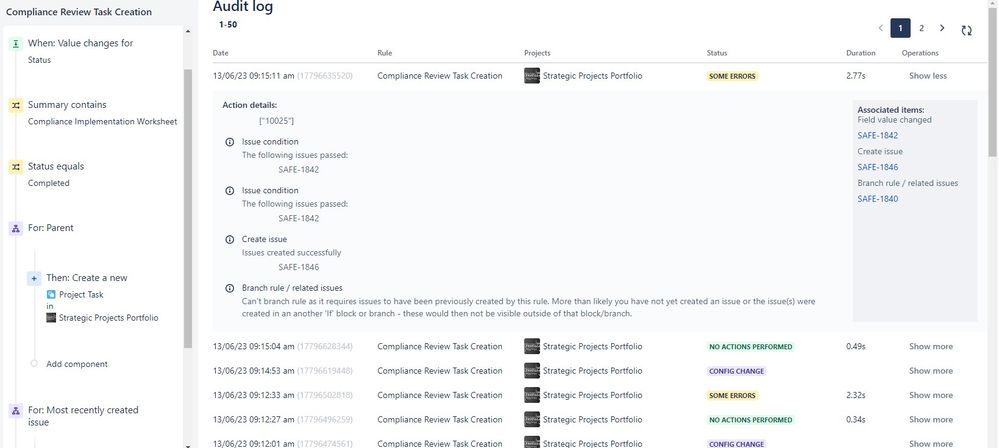Click the sidebar scroll-up arrow
The height and width of the screenshot is (448, 999).
pyautogui.click(x=187, y=31)
